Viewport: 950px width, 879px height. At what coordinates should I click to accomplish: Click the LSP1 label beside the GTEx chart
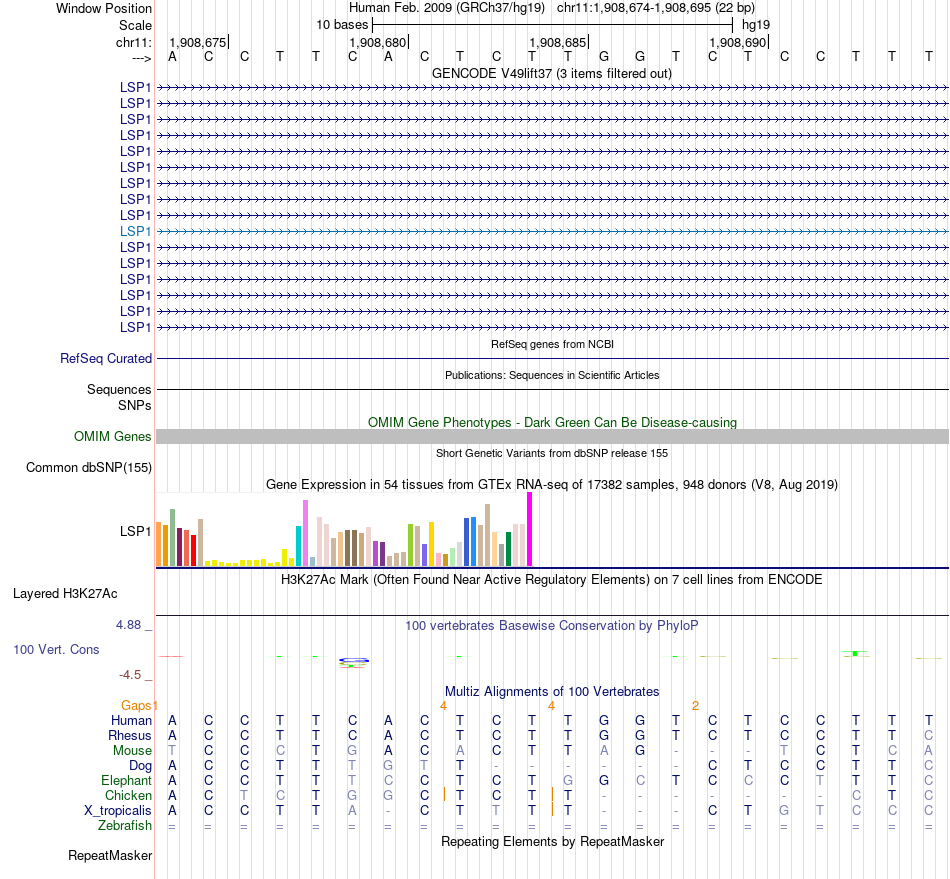point(135,531)
